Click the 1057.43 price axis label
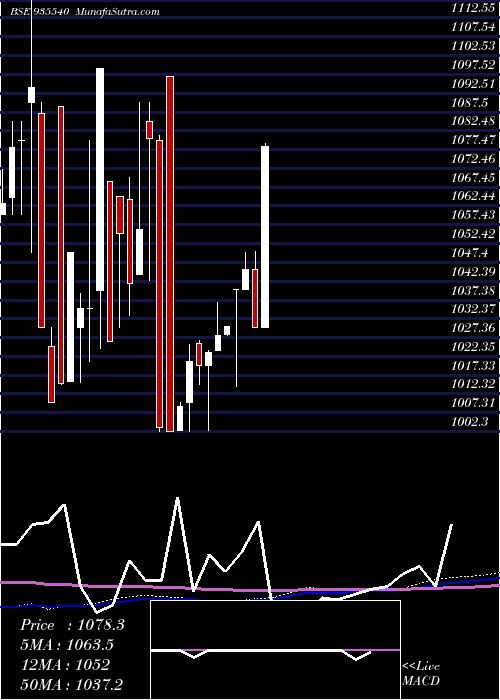Viewport: 500px width, 700px height. pyautogui.click(x=473, y=215)
